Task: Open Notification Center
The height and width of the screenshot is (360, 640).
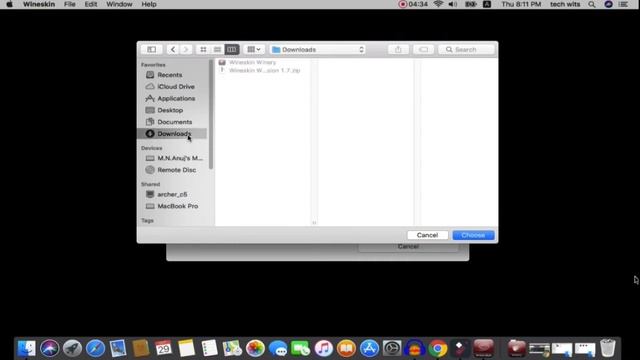Action: 623,4
